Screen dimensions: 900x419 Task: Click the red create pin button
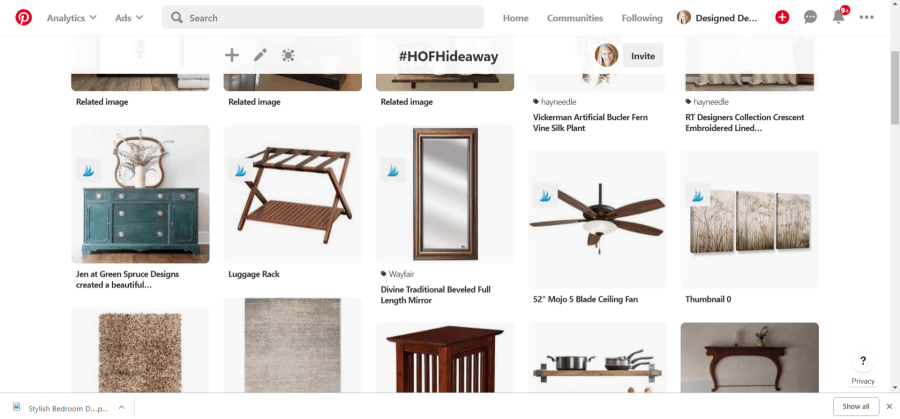[782, 18]
